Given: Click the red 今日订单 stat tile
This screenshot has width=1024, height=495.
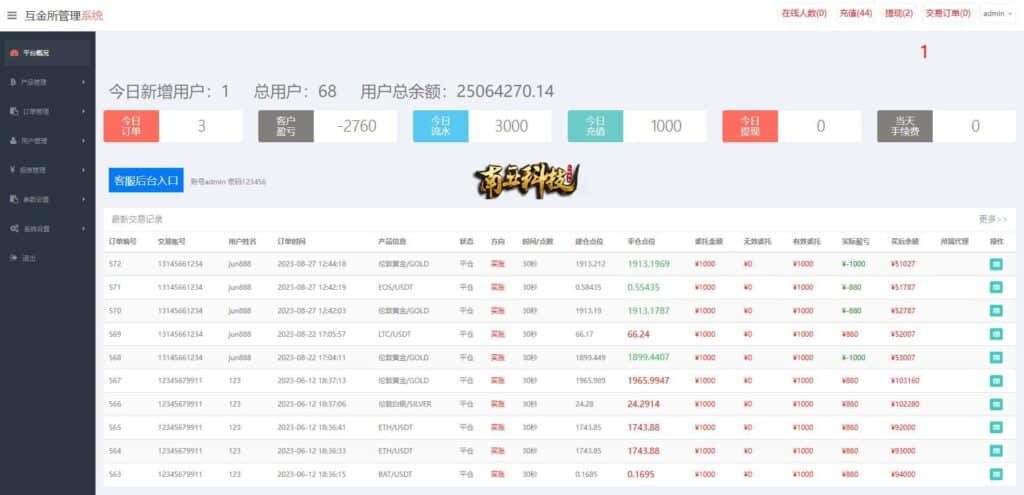Looking at the screenshot, I should point(132,126).
